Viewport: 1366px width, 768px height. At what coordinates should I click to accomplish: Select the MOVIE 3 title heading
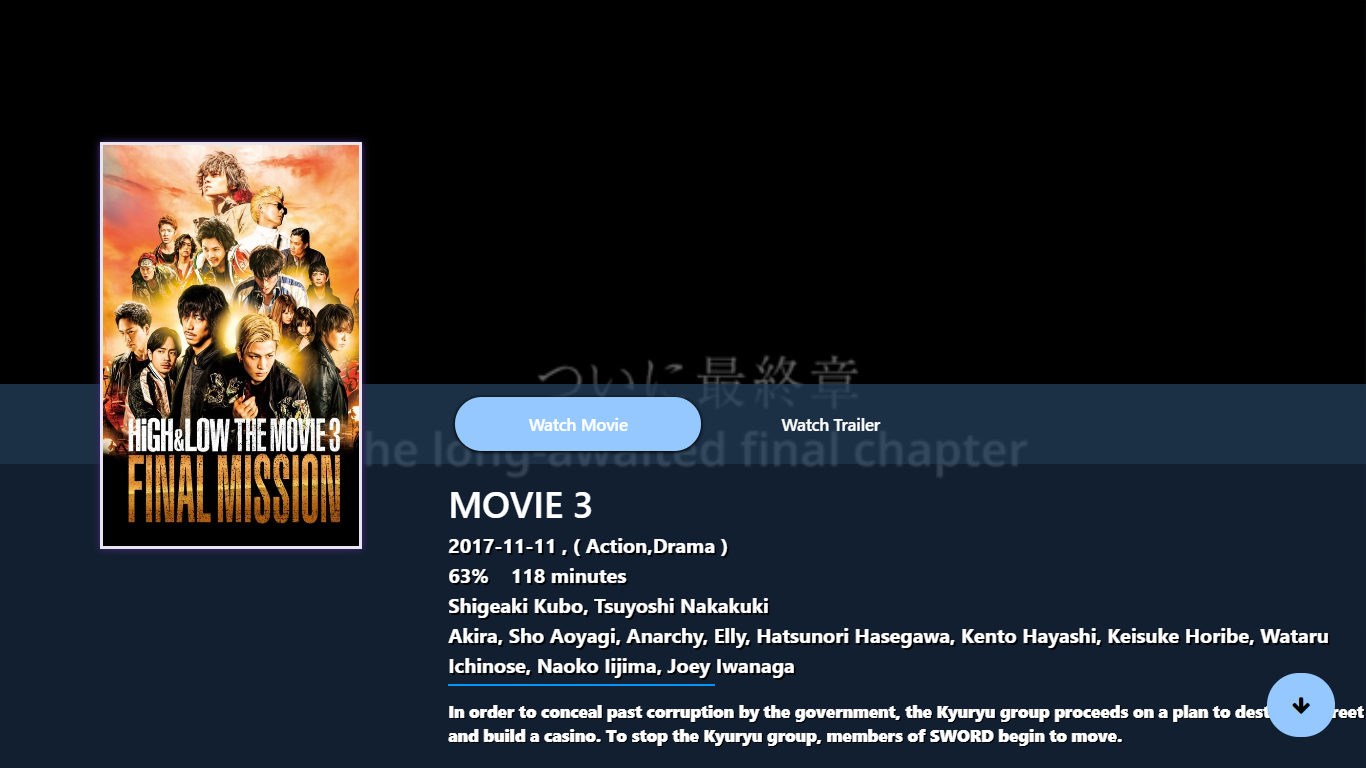tap(520, 505)
